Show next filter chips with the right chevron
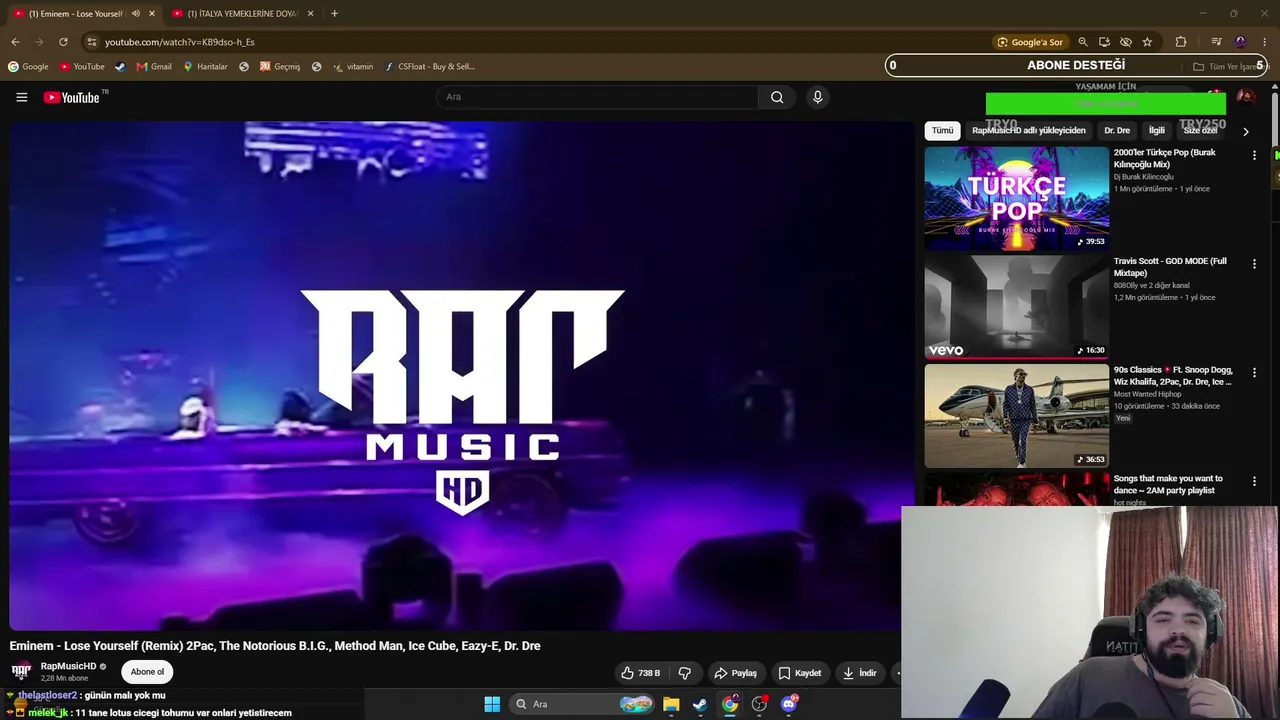 coord(1245,131)
